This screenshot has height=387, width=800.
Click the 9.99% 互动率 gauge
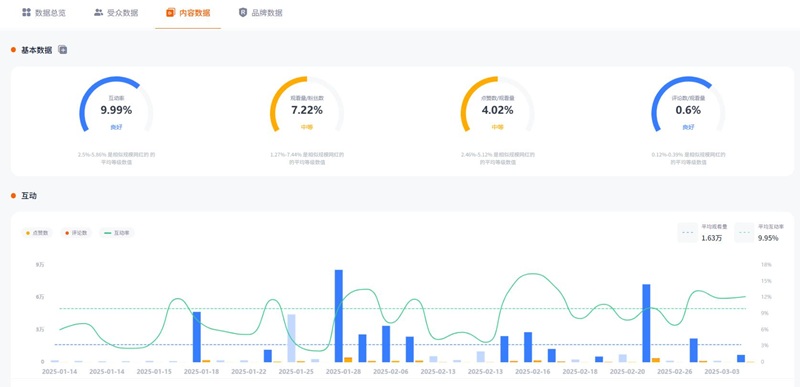[116, 104]
